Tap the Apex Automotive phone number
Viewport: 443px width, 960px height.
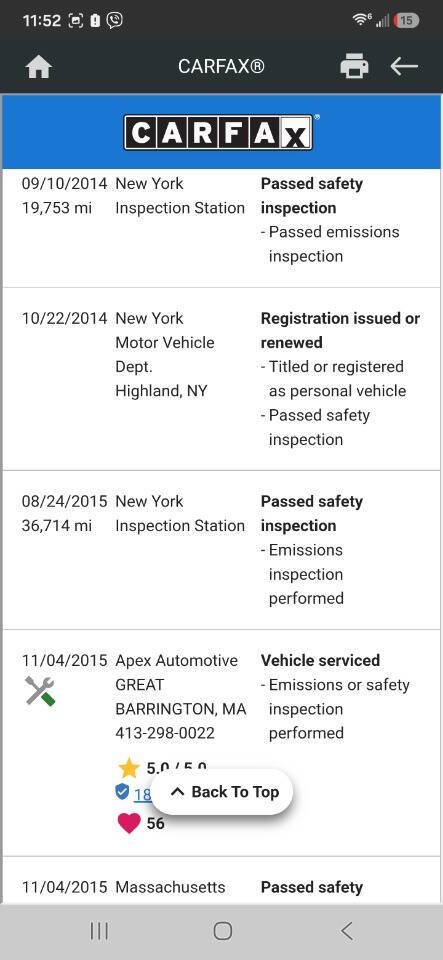click(165, 733)
